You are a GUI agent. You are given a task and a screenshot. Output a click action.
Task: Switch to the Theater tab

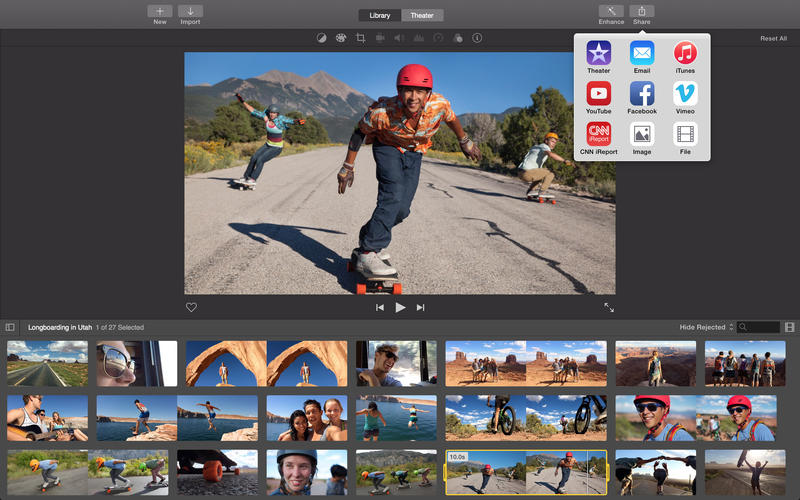click(421, 15)
